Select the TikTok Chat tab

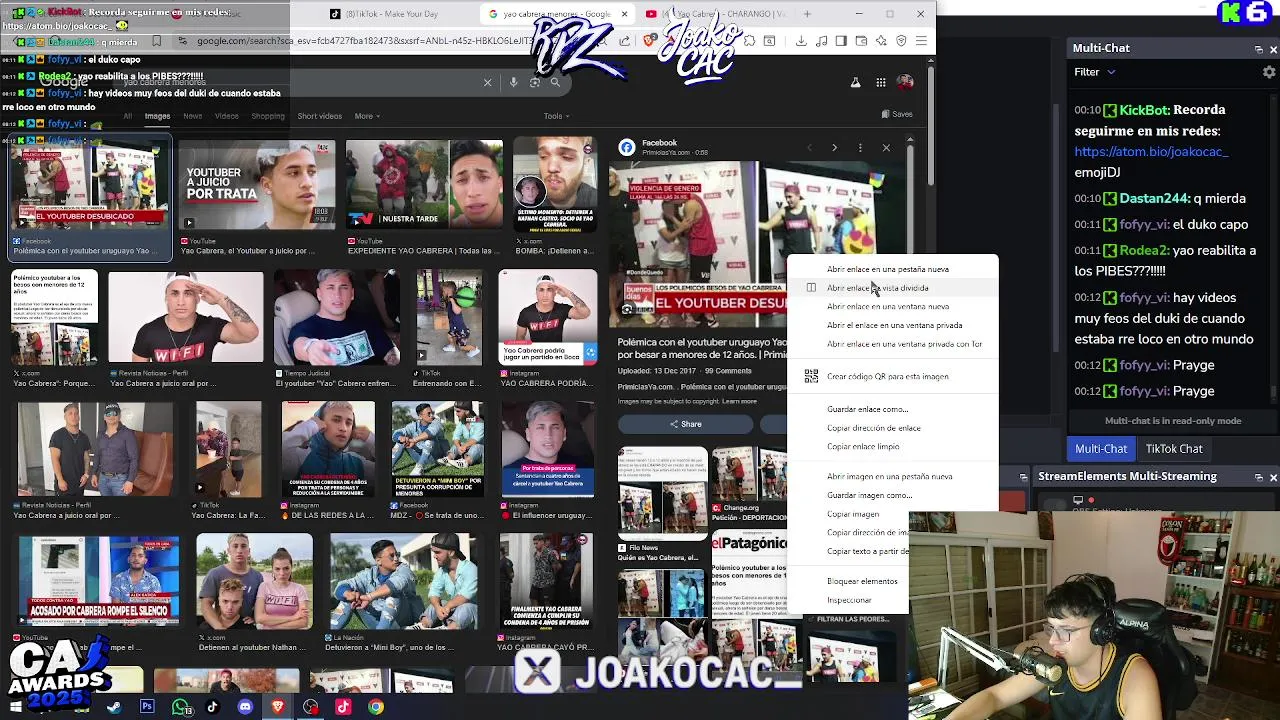coord(1174,449)
